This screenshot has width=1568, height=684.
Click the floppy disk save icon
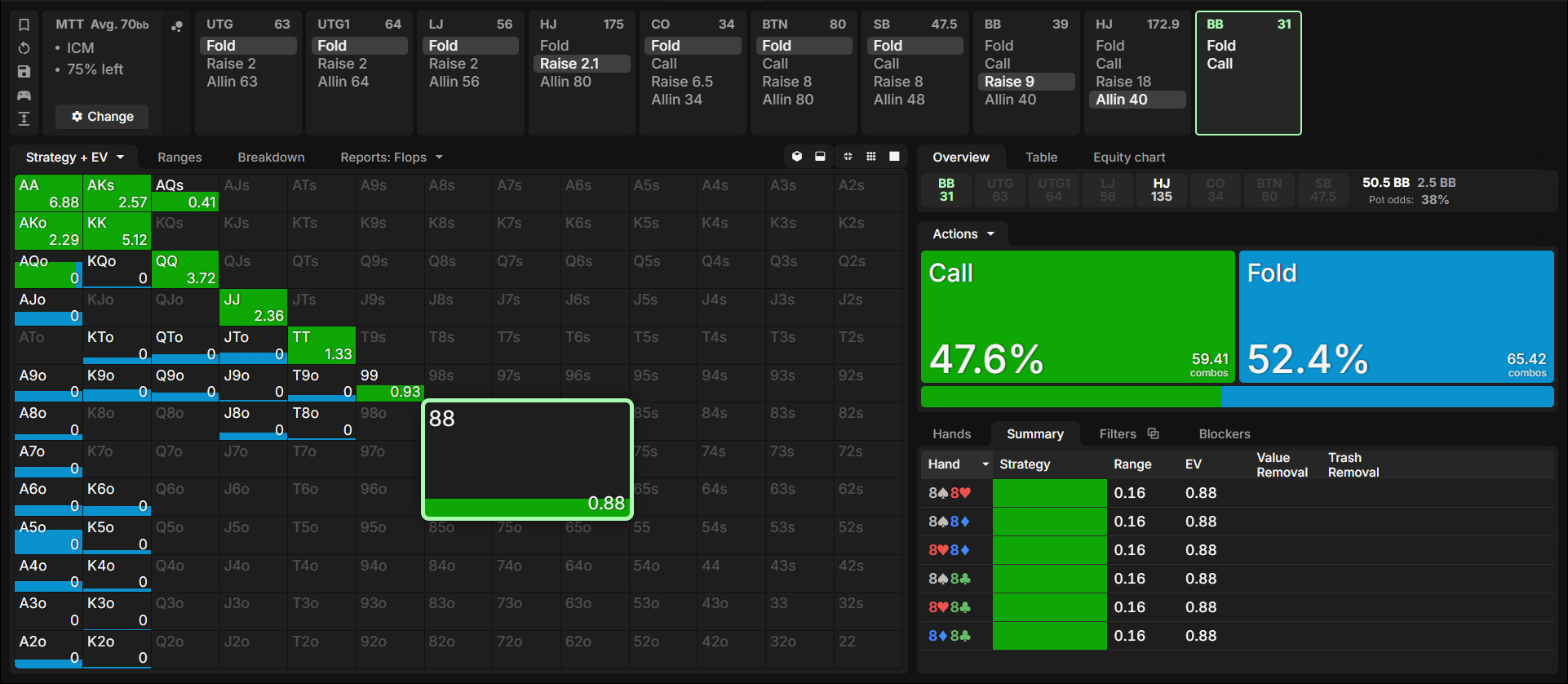[x=24, y=72]
